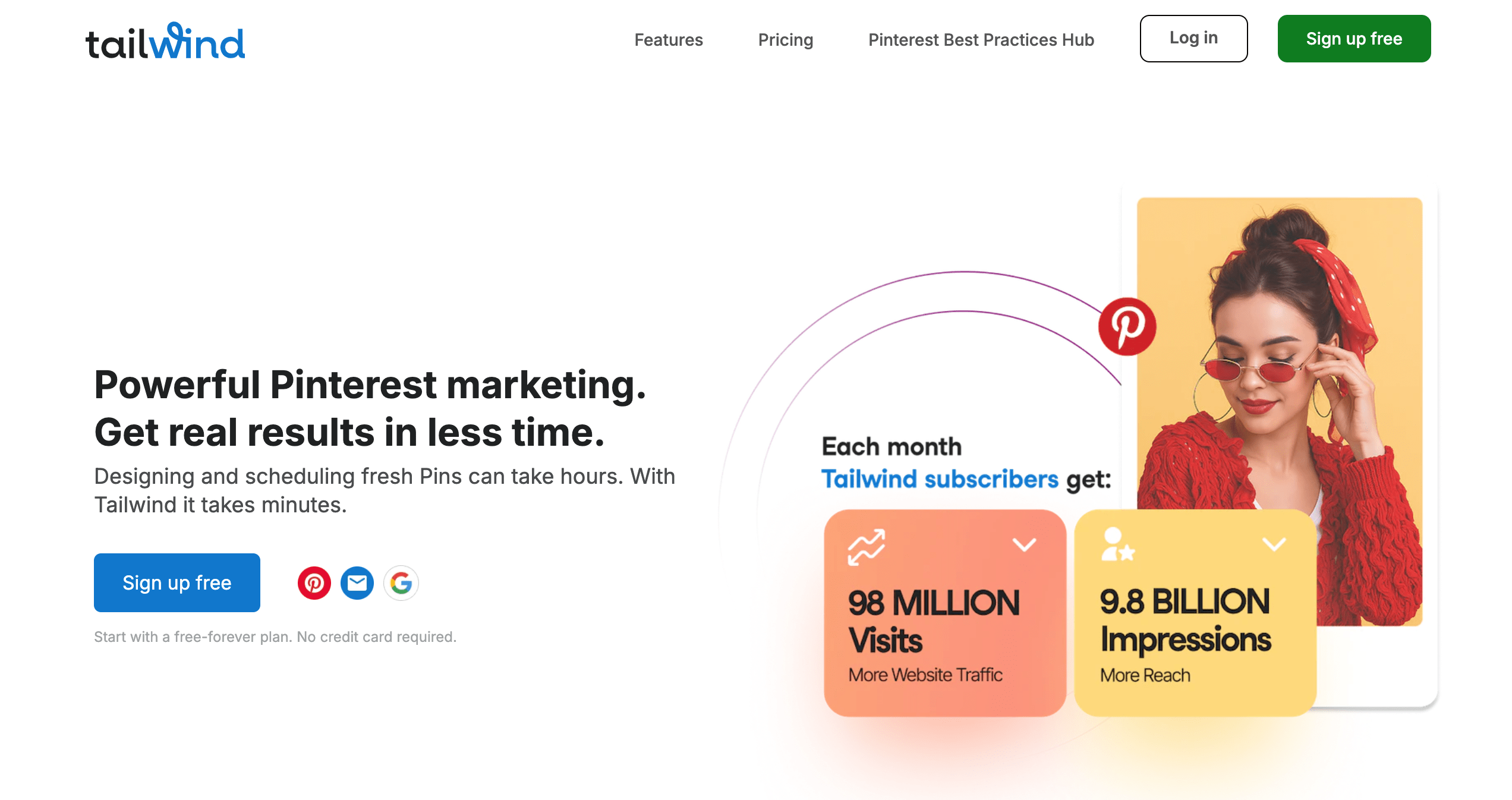Expand the chevron on the 98 Million Visits card
Image resolution: width=1512 pixels, height=800 pixels.
pos(1024,544)
